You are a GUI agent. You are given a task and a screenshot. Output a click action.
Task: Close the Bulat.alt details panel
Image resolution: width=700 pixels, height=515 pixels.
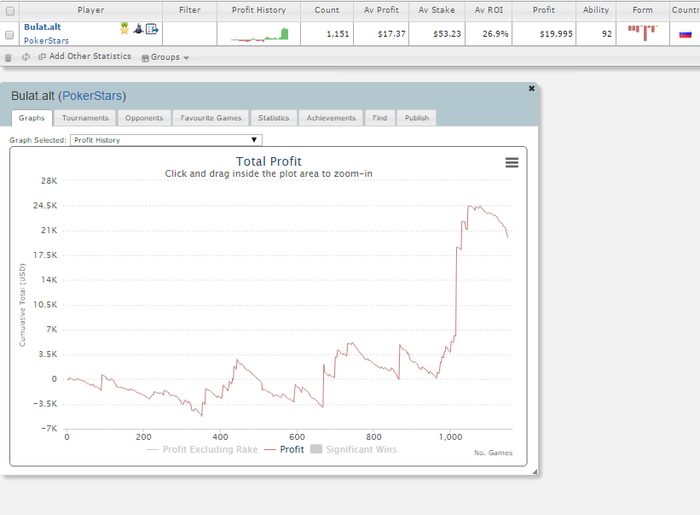pyautogui.click(x=531, y=88)
